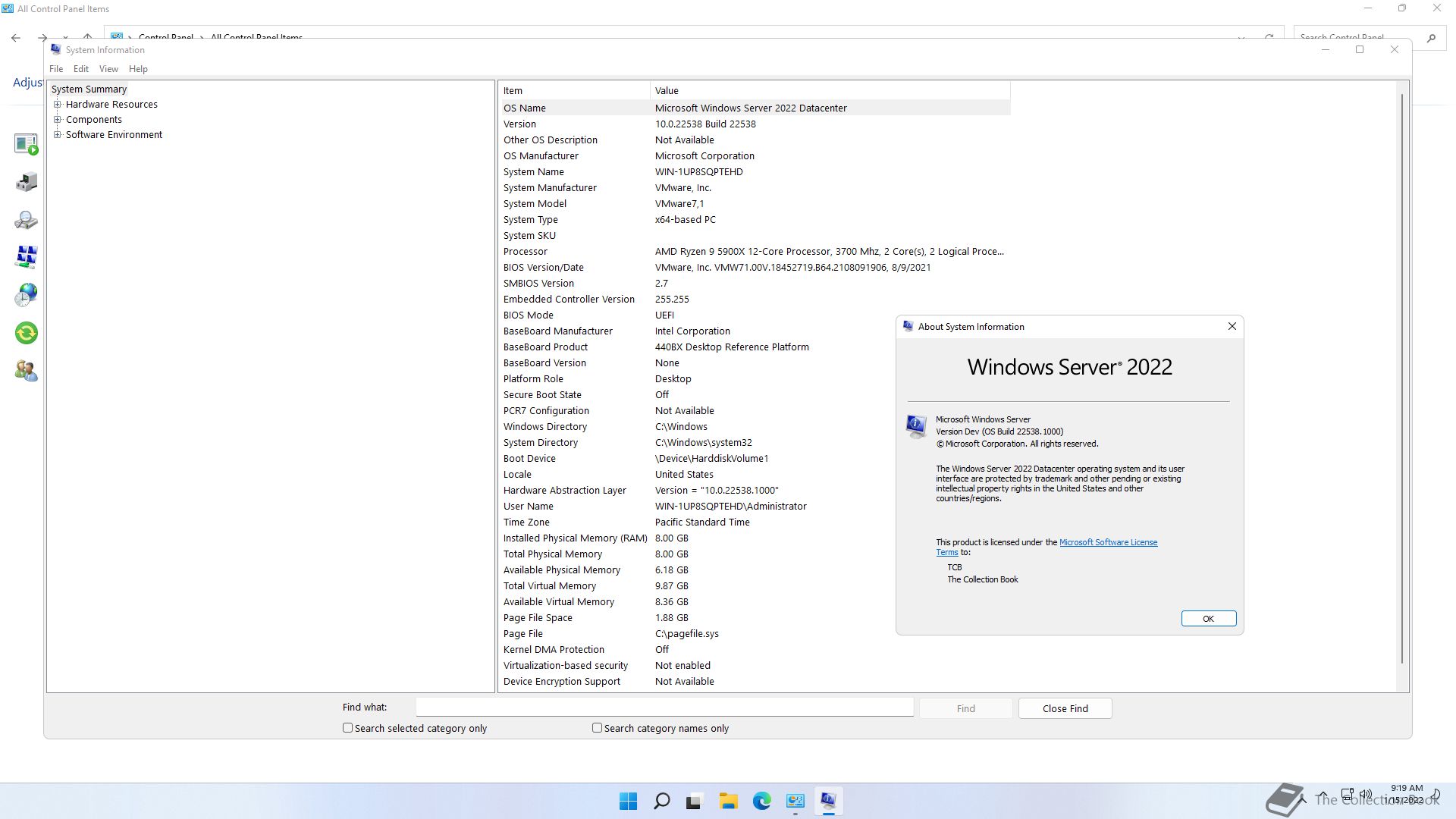This screenshot has height=819, width=1456.
Task: Open the taskbar clock showing 9:19 AM
Action: tap(1407, 794)
